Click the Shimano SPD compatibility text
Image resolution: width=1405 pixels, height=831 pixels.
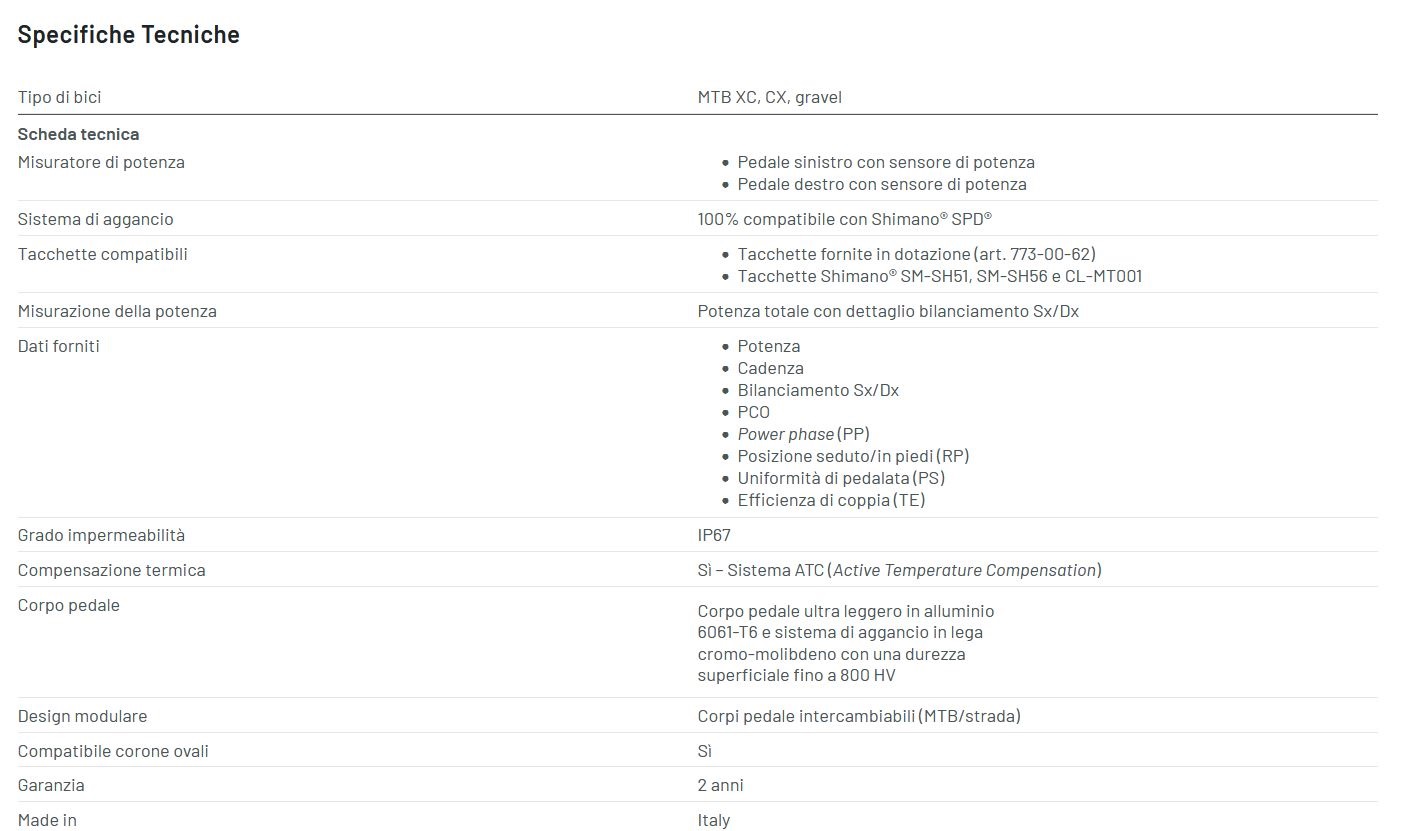(844, 219)
